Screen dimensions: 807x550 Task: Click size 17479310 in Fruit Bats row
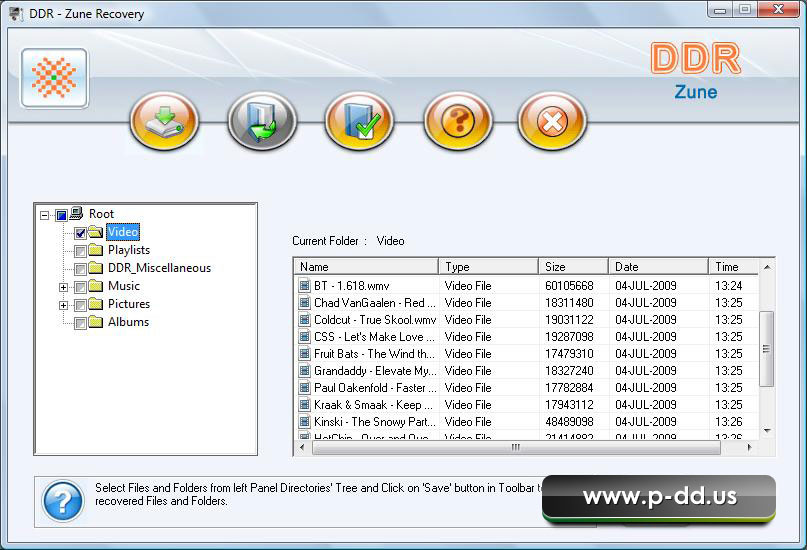click(569, 354)
